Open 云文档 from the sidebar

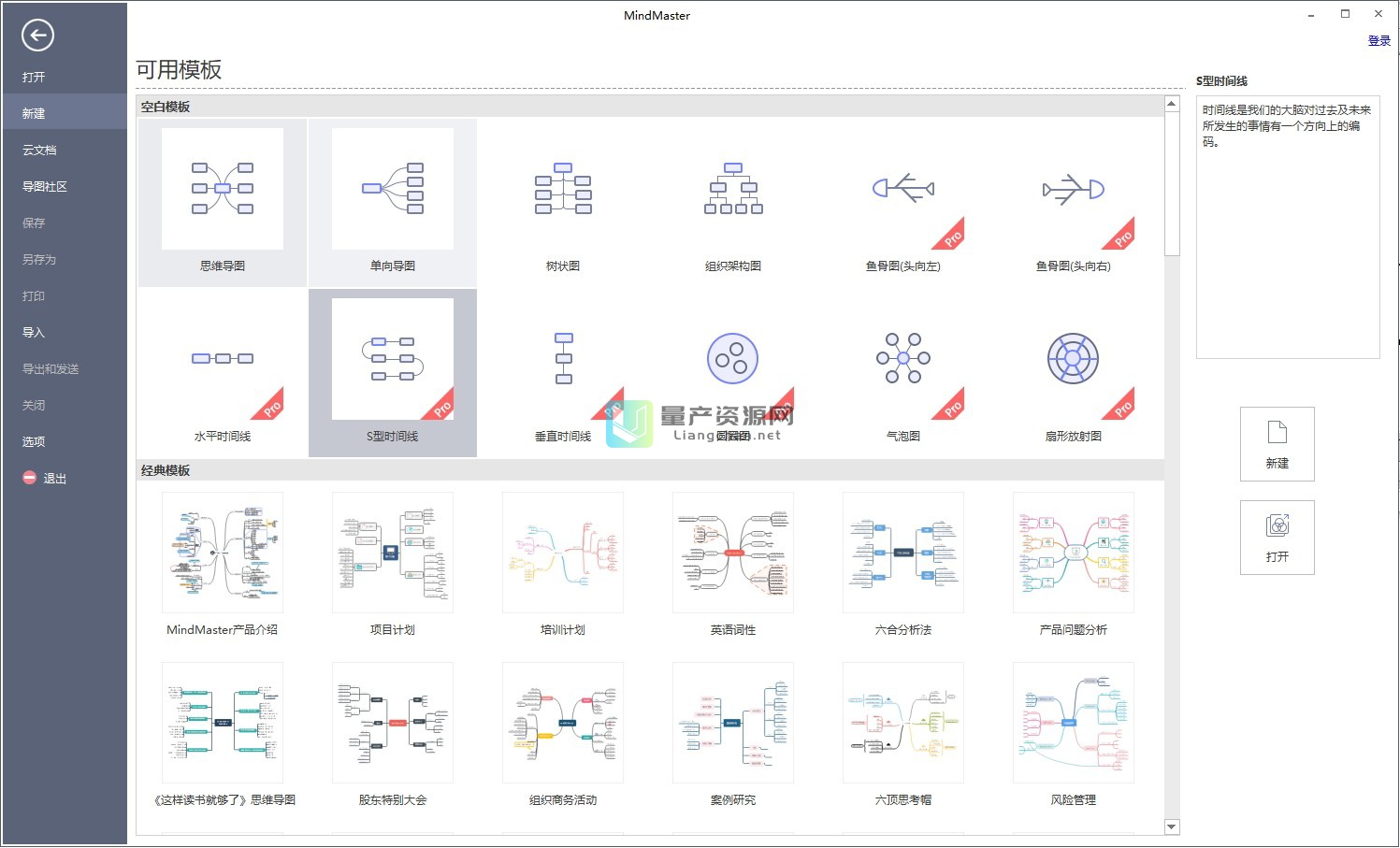click(64, 150)
